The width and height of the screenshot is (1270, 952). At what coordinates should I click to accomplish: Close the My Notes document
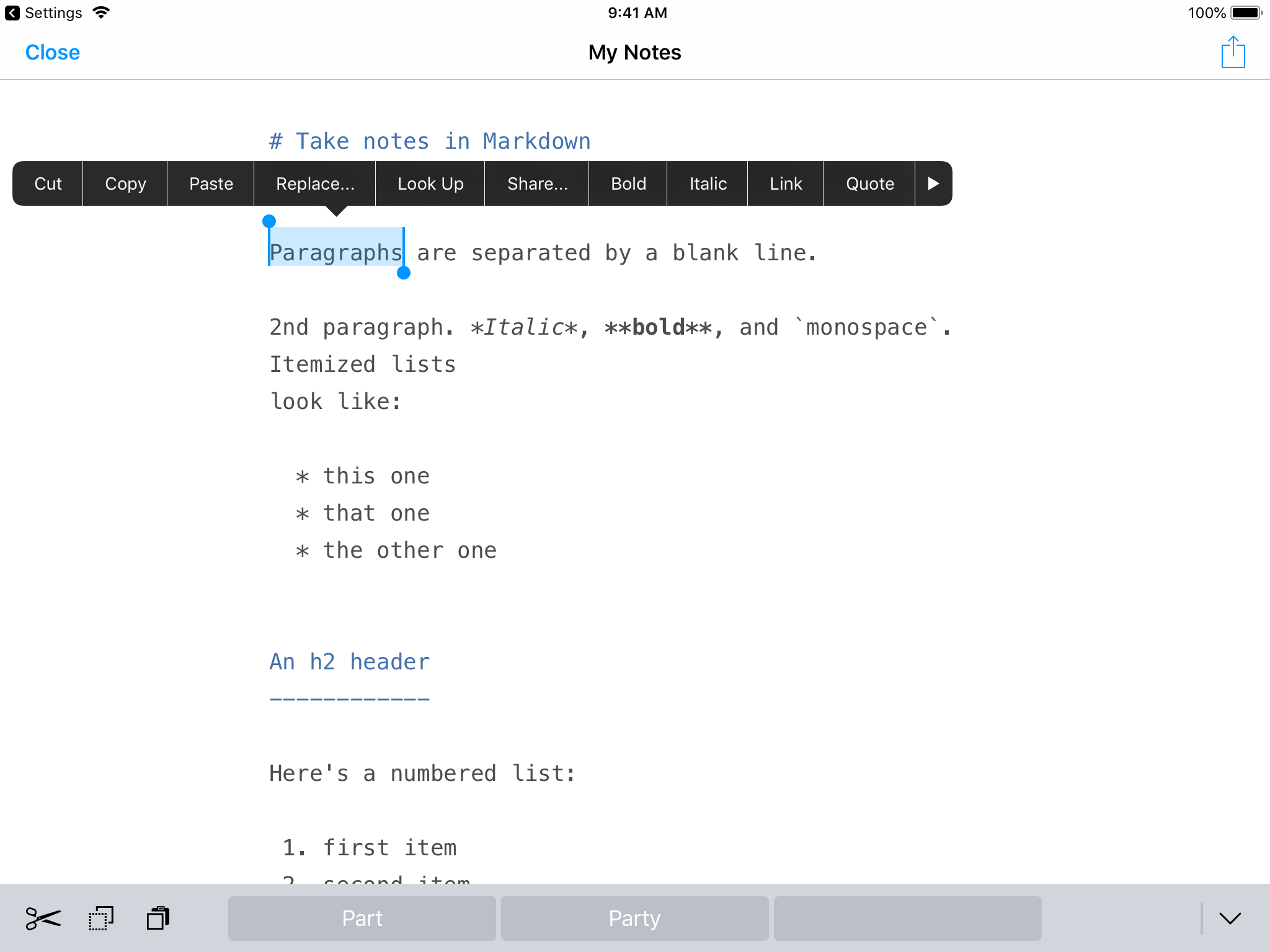(x=53, y=52)
